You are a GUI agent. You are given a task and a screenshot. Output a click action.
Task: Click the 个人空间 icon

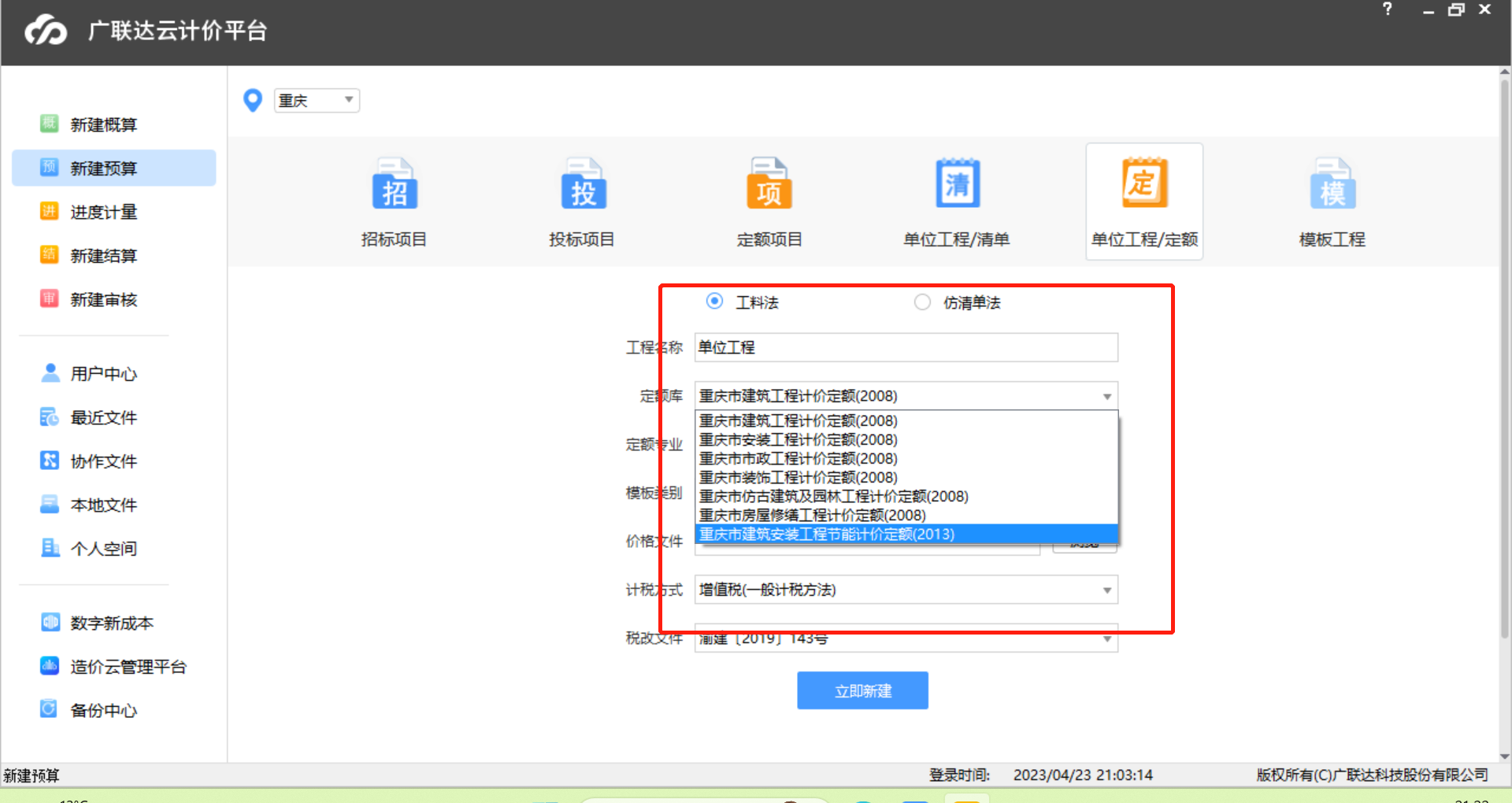50,547
